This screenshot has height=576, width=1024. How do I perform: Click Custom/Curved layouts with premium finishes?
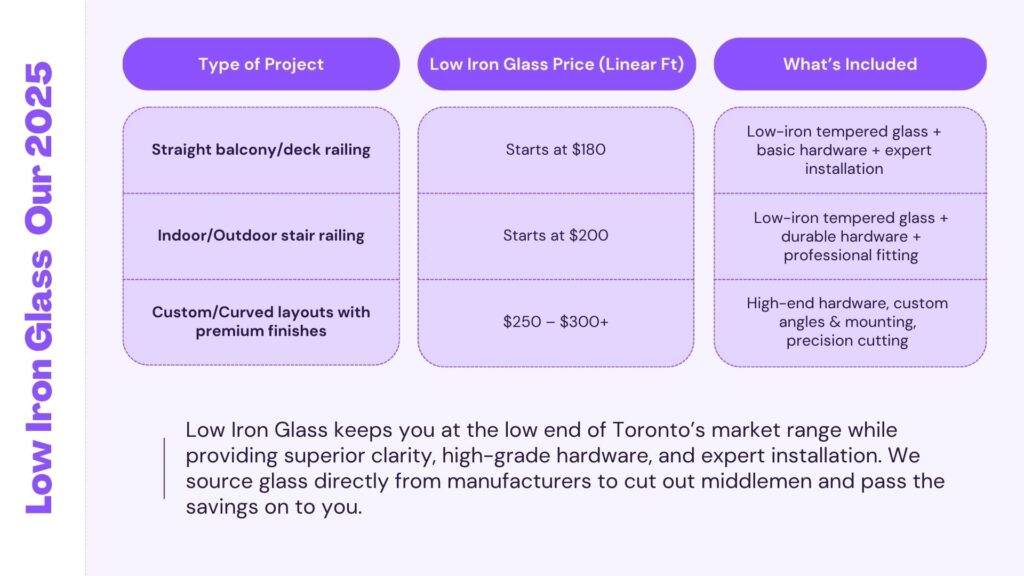261,321
